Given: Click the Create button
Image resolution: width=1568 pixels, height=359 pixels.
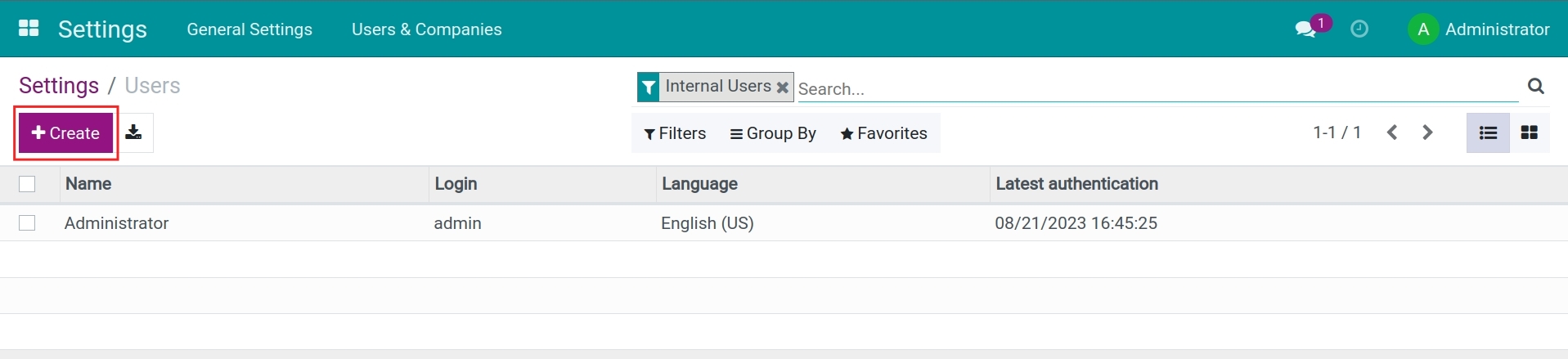Looking at the screenshot, I should pyautogui.click(x=66, y=132).
